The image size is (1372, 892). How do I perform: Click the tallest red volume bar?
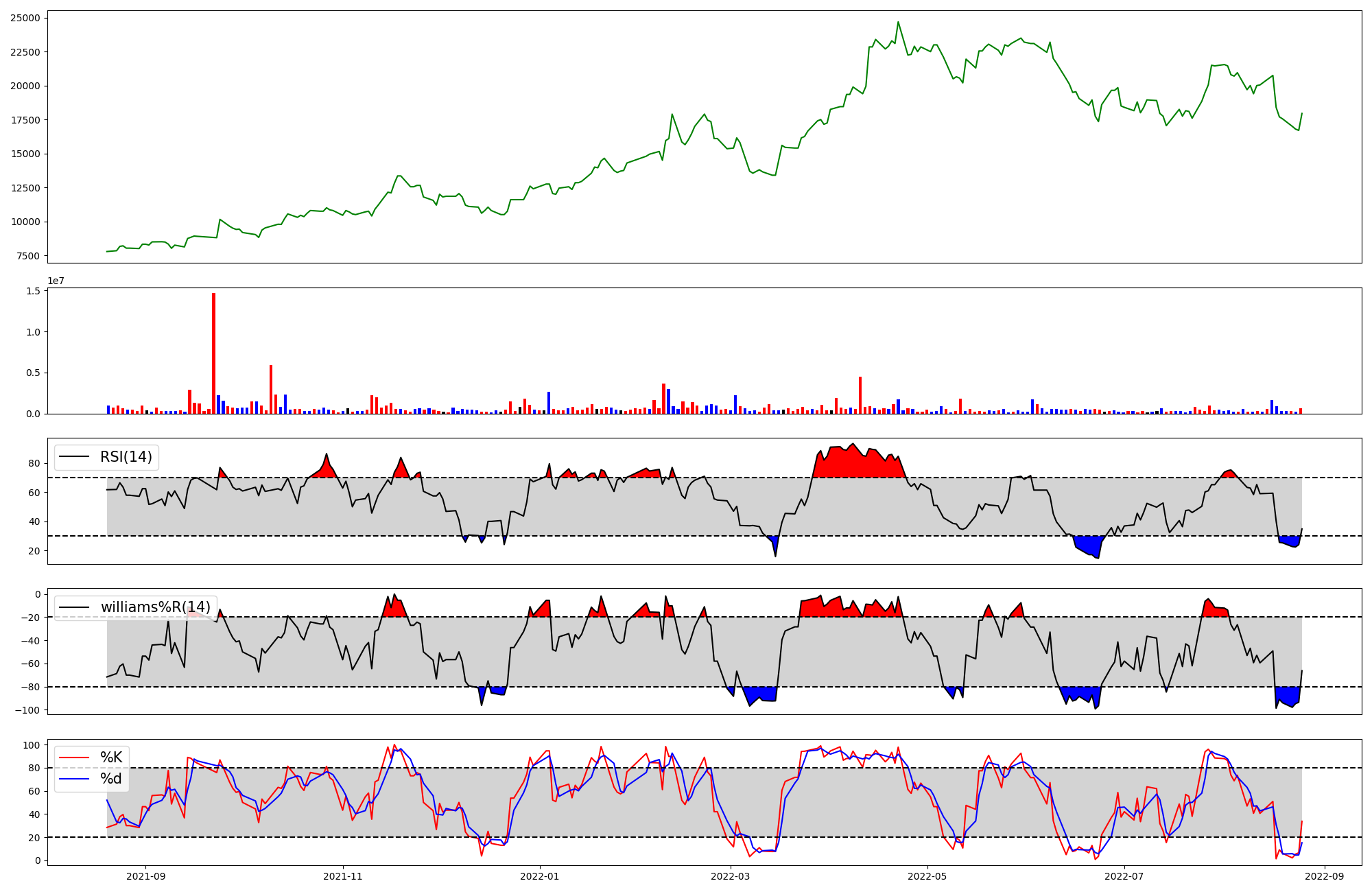(213, 353)
